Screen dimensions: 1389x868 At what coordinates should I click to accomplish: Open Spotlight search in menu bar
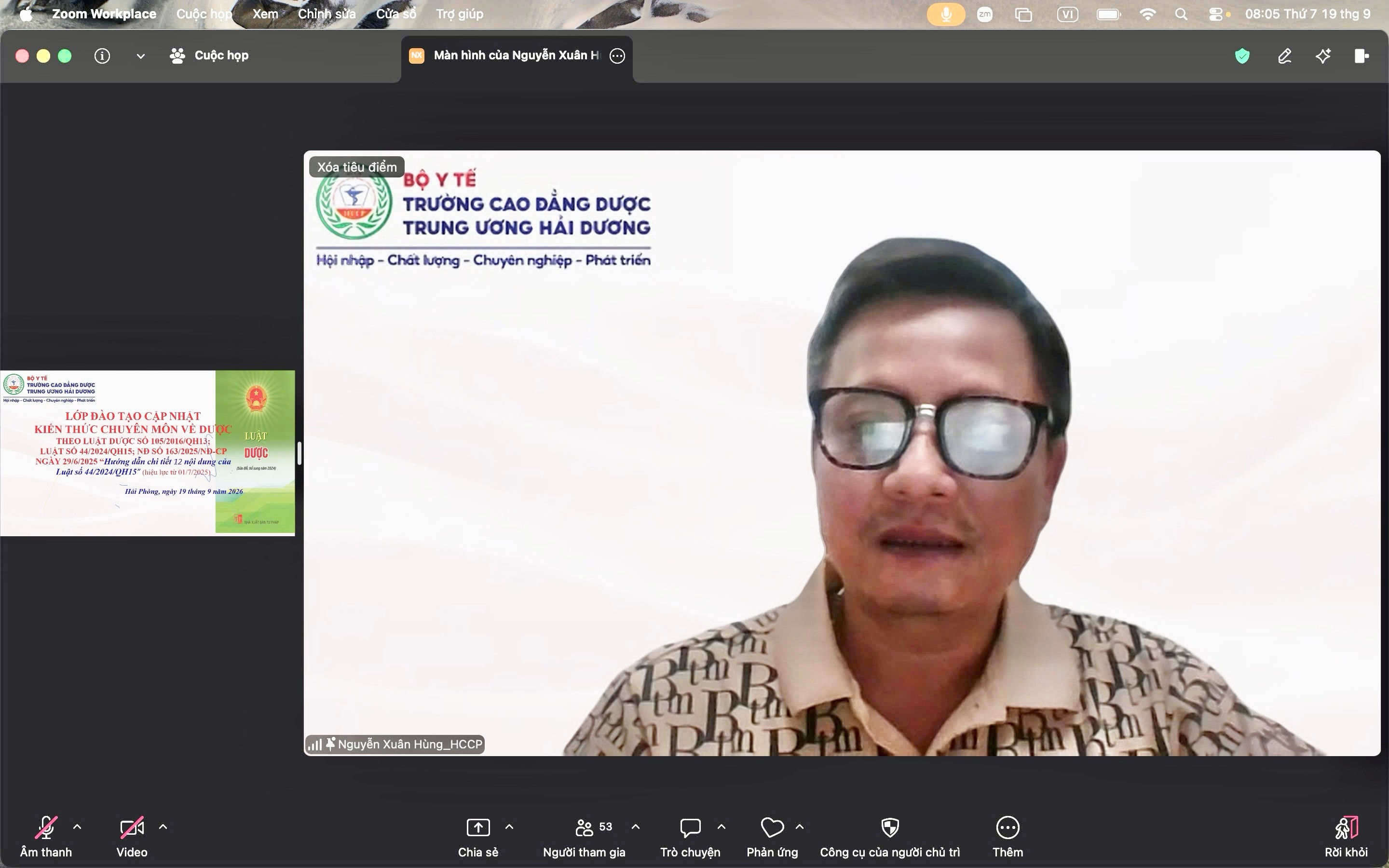coord(1181,14)
